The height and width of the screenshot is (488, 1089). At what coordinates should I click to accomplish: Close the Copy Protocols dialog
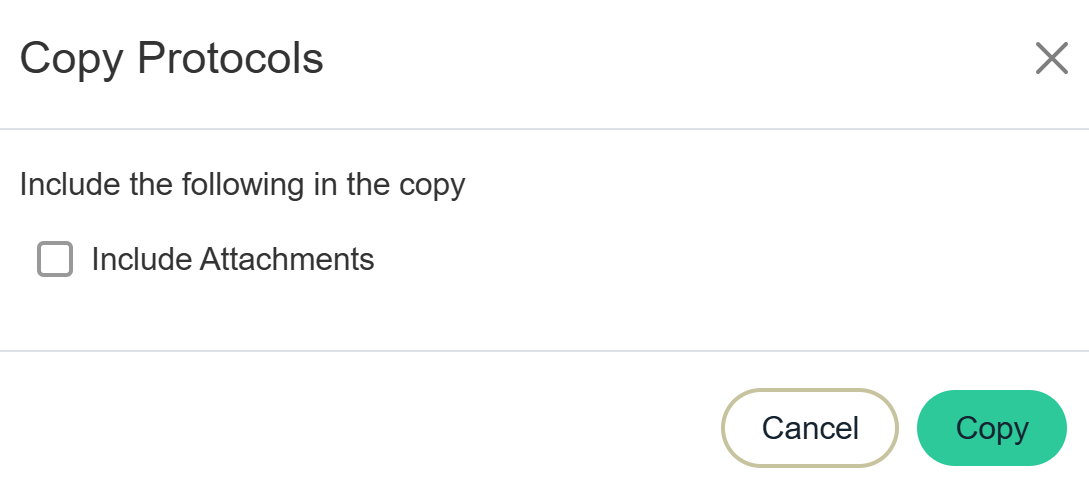(x=1051, y=59)
